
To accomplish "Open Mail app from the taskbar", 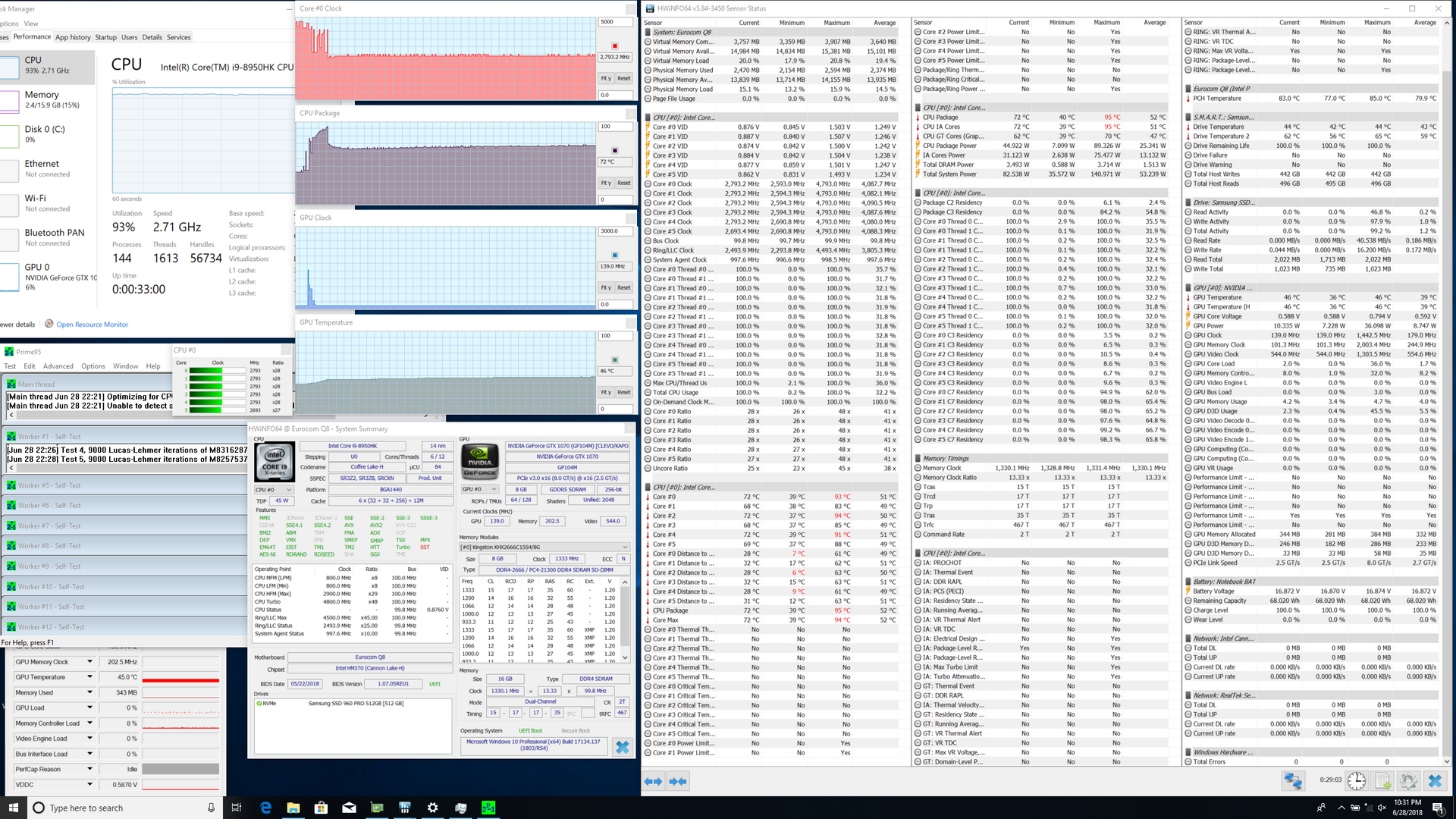I will click(x=349, y=808).
